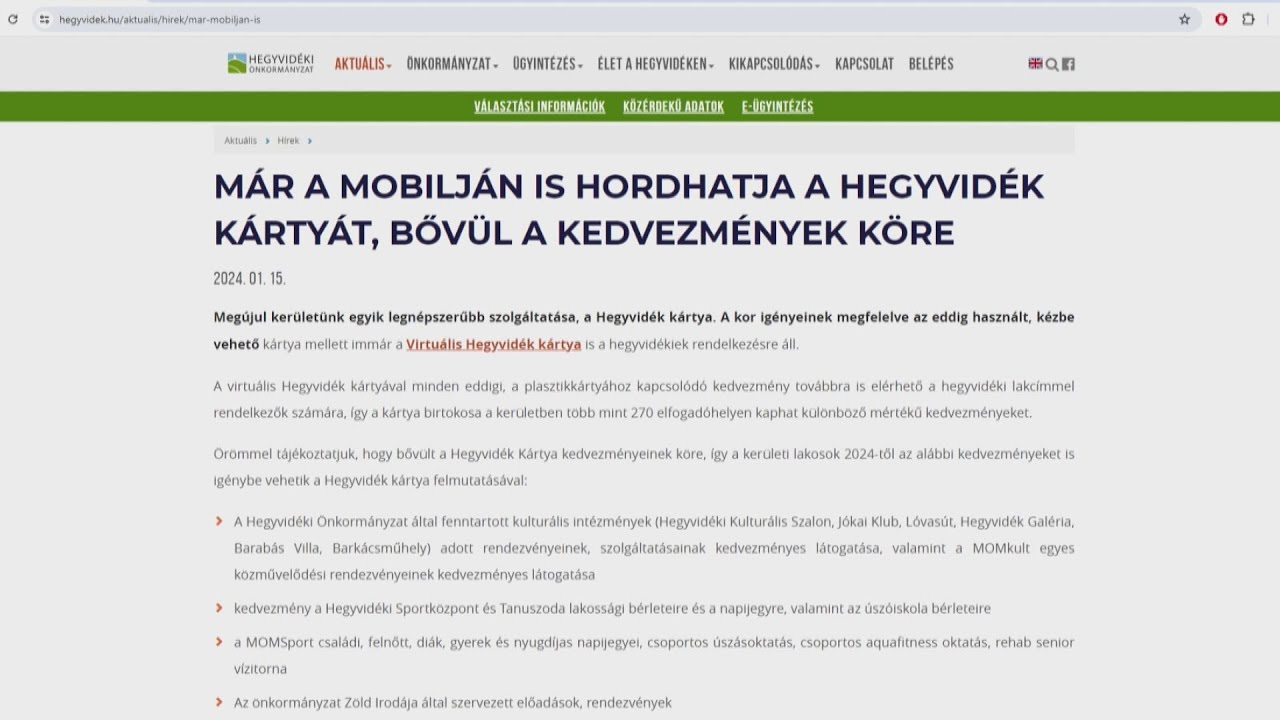Viewport: 1280px width, 720px height.
Task: Follow the Virtuális Hegyvidék kártya link
Action: (x=493, y=344)
